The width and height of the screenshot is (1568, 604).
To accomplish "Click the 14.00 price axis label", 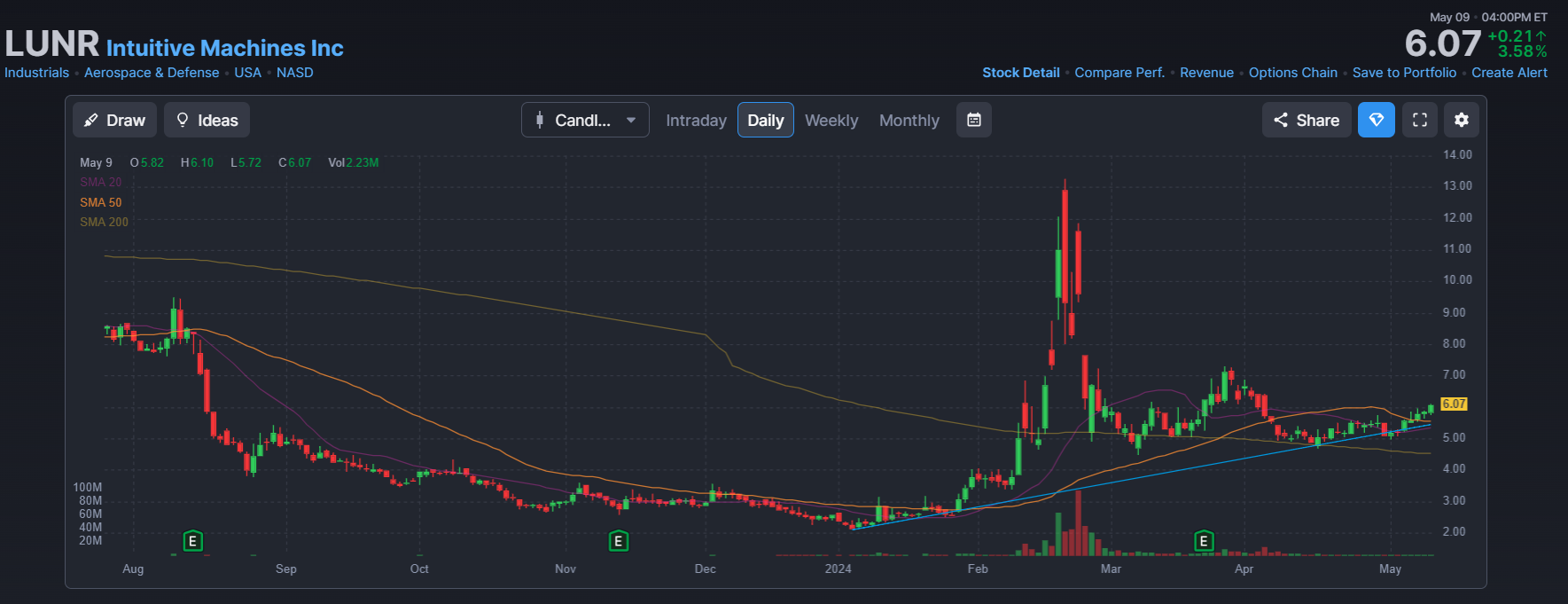I will 1457,154.
